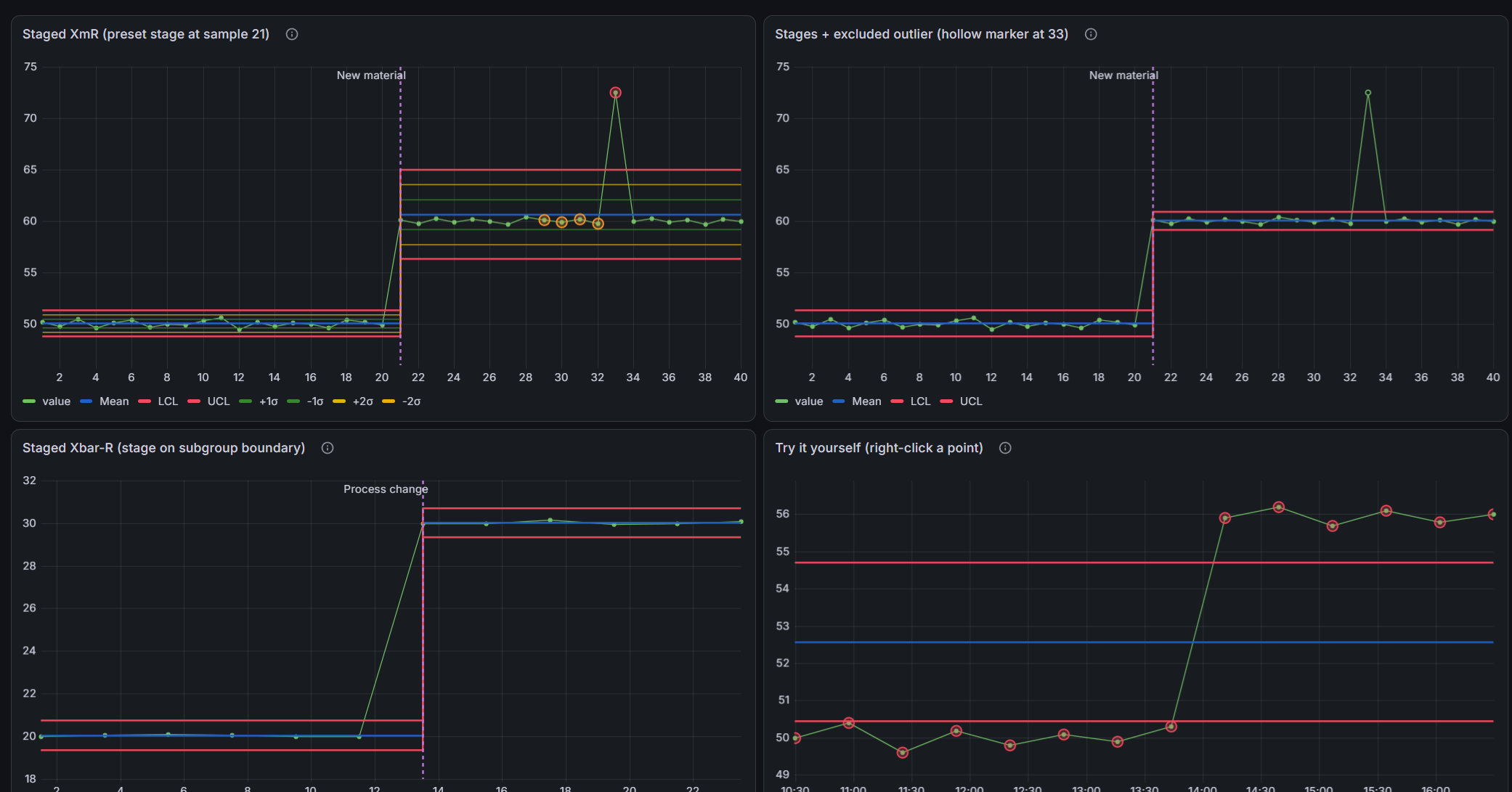Show info icon description for Staged Xbar-R panel
The width and height of the screenshot is (1512, 792).
point(328,448)
